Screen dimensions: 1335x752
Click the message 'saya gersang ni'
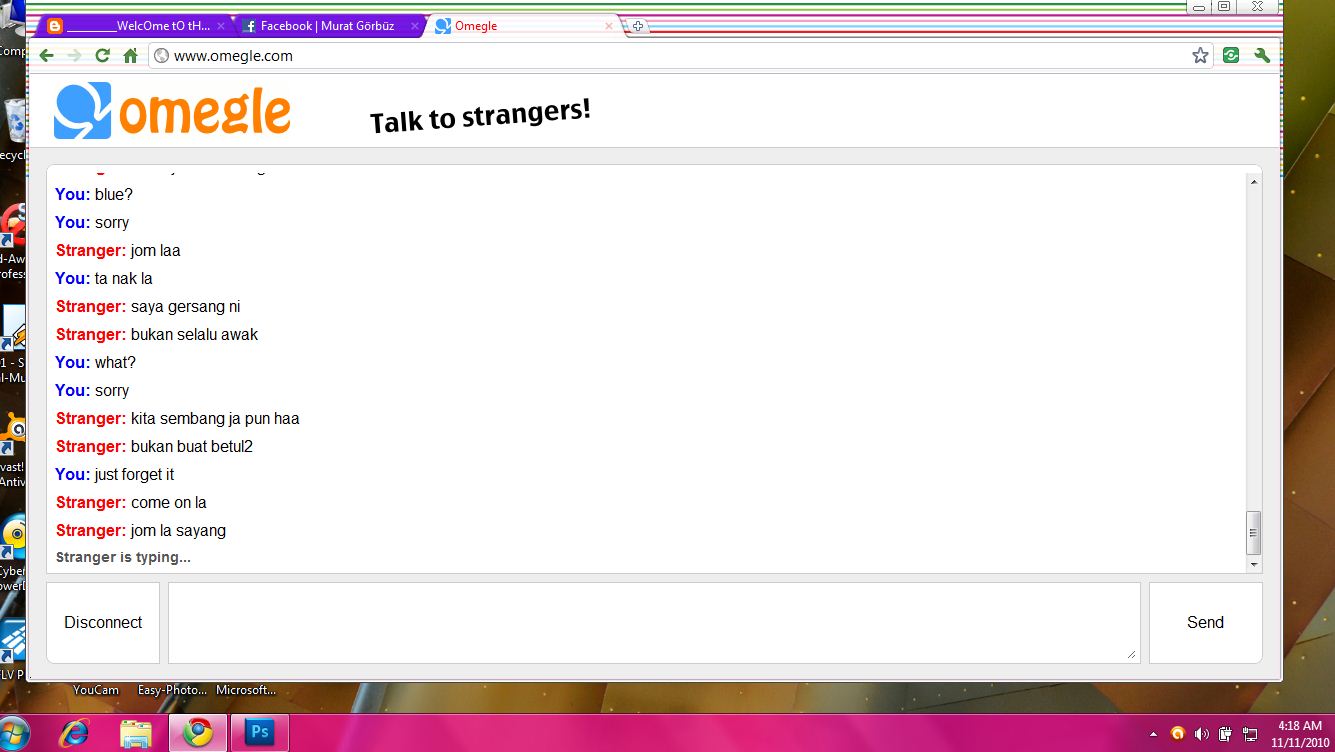coord(185,306)
